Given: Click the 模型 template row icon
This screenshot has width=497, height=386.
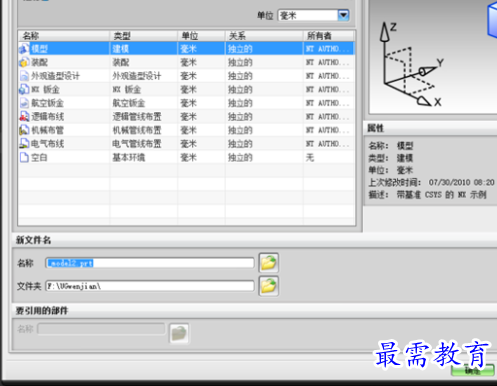Looking at the screenshot, I should point(24,49).
